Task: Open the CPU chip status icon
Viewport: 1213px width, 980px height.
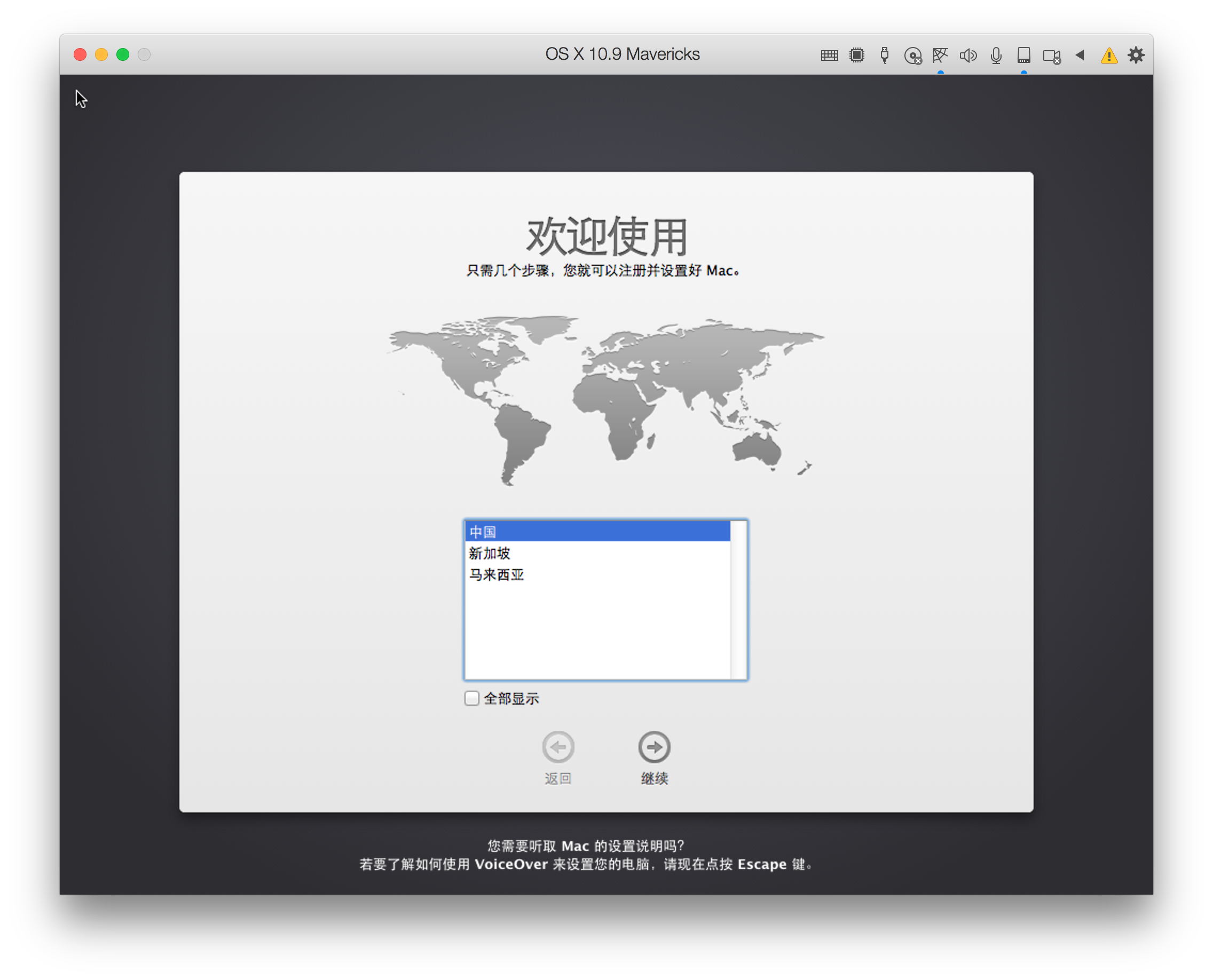Action: (x=857, y=56)
